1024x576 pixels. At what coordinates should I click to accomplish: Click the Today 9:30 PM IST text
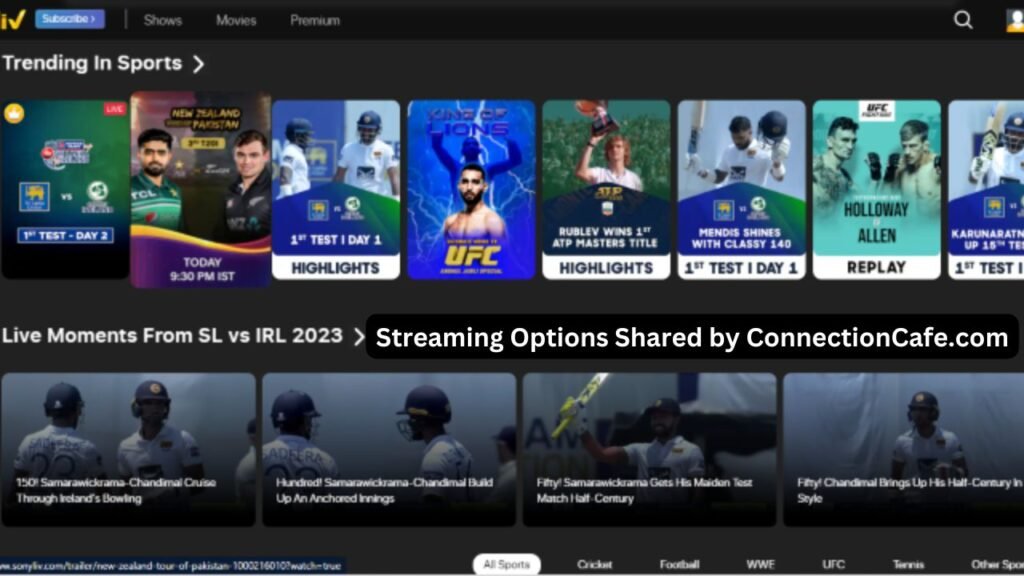[202, 269]
